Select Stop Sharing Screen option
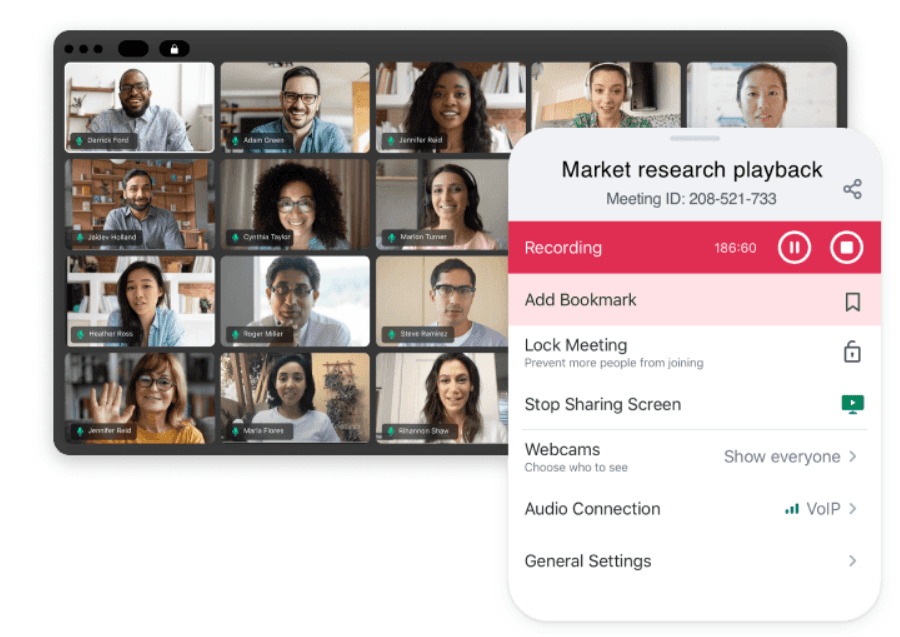This screenshot has width=900, height=637. (x=603, y=404)
